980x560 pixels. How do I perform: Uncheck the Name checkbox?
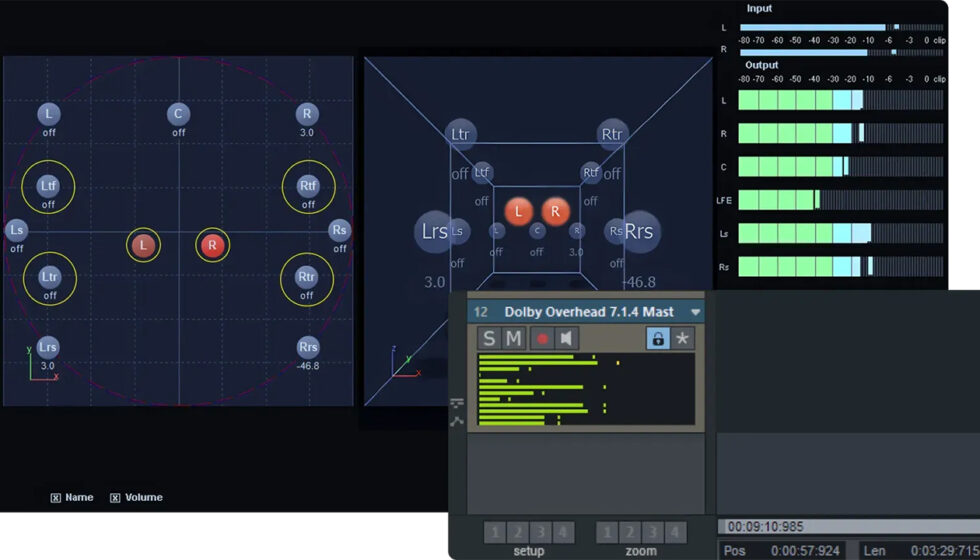pos(56,498)
